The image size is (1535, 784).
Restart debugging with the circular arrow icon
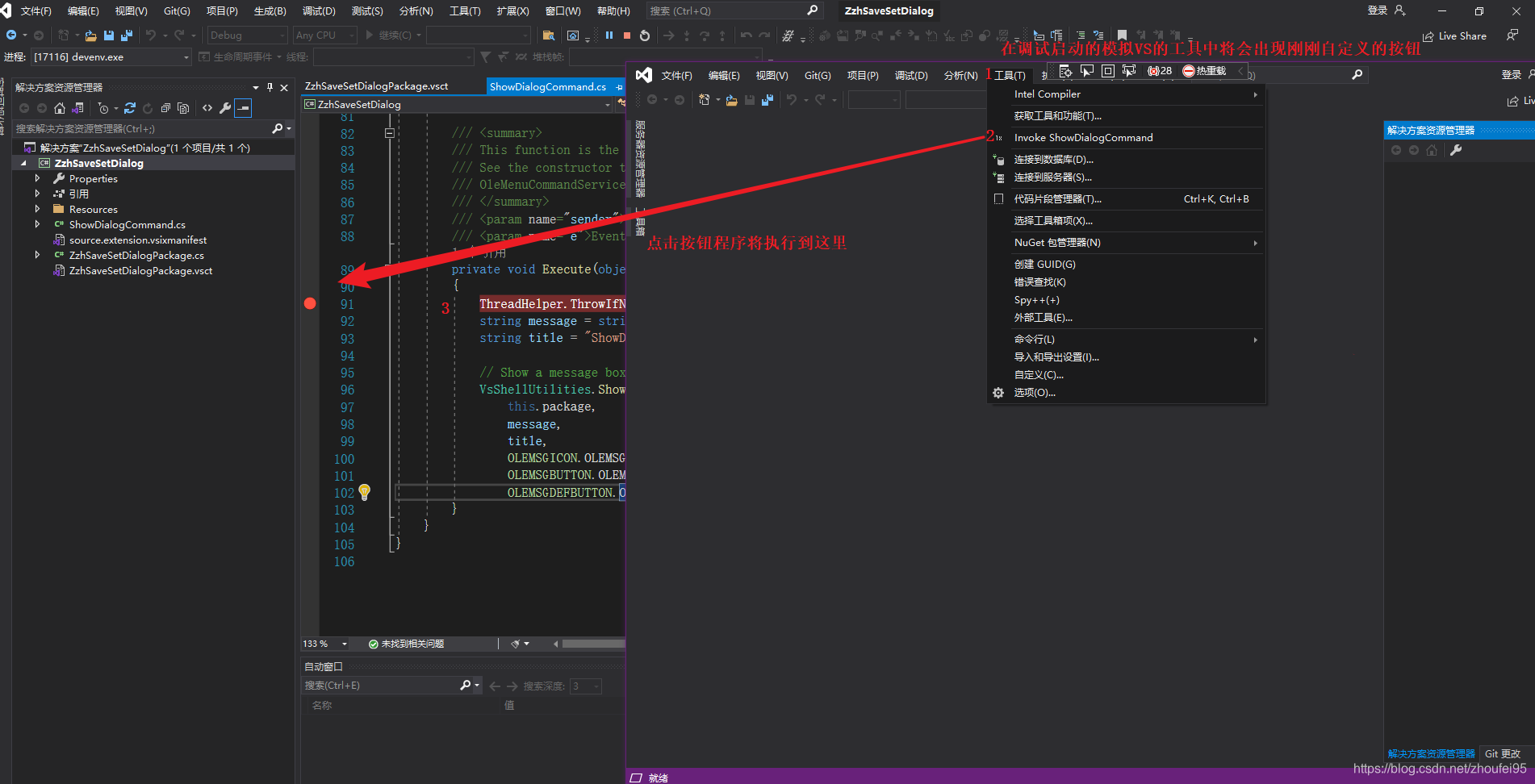(644, 35)
